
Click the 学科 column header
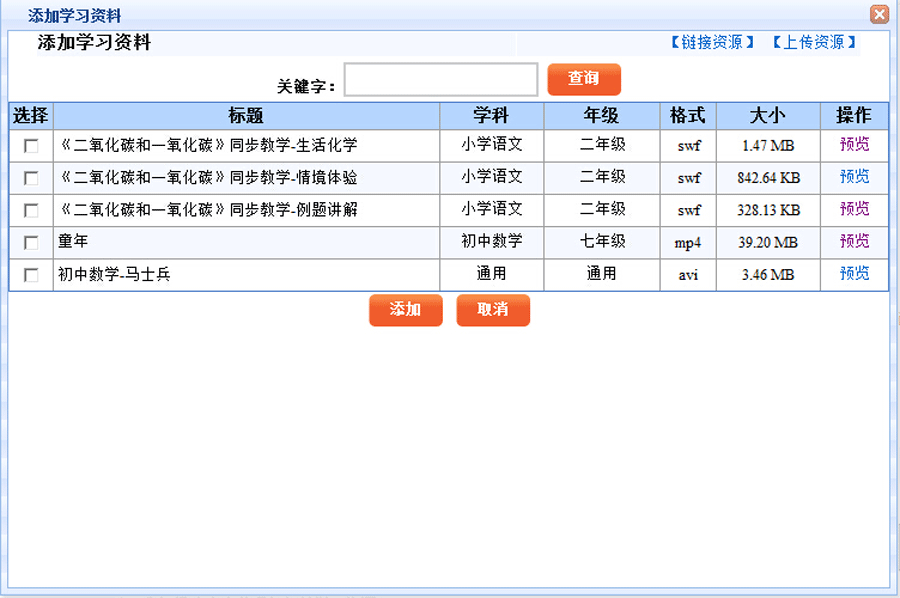pos(491,116)
